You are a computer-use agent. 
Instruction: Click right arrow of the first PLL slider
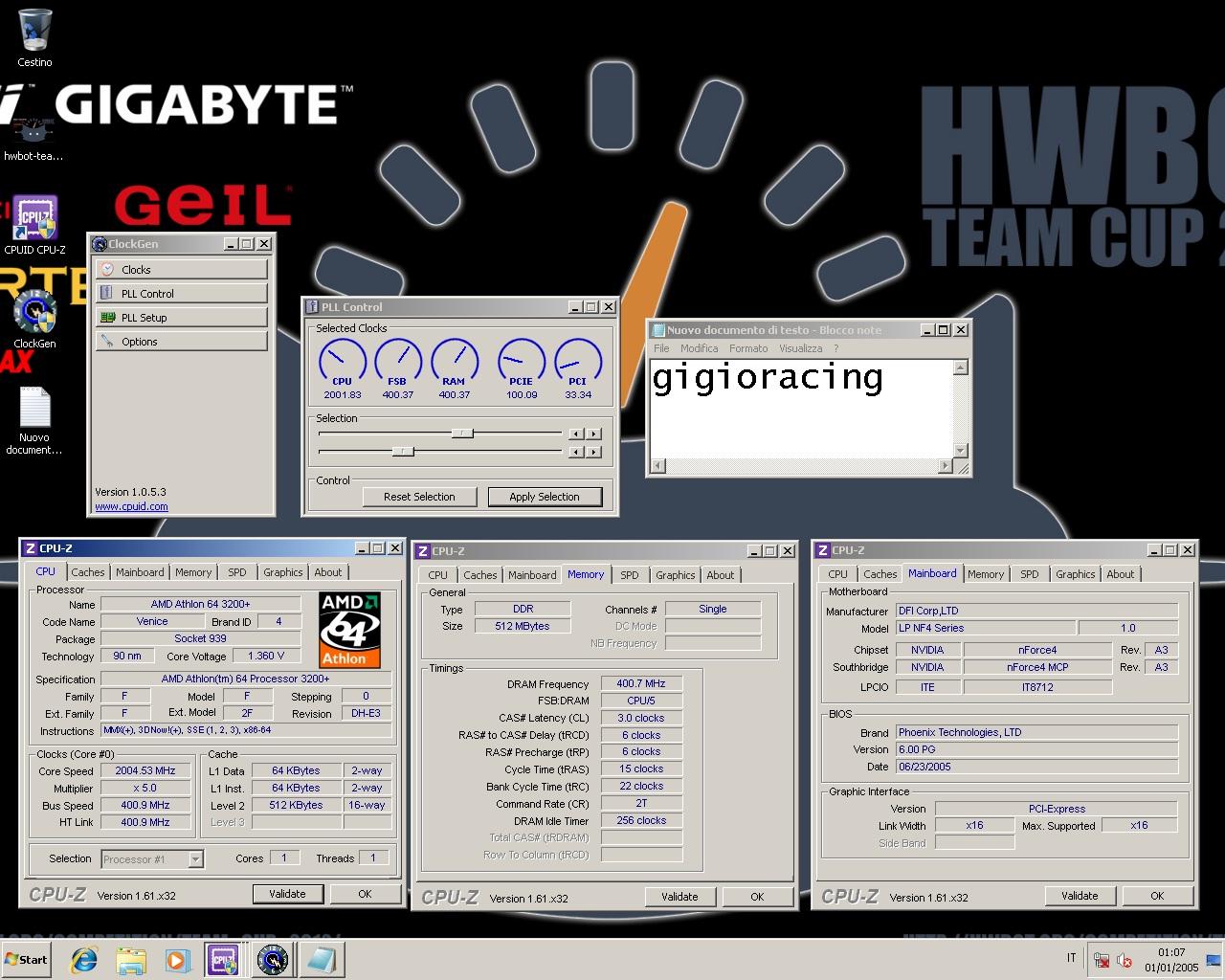click(x=593, y=434)
